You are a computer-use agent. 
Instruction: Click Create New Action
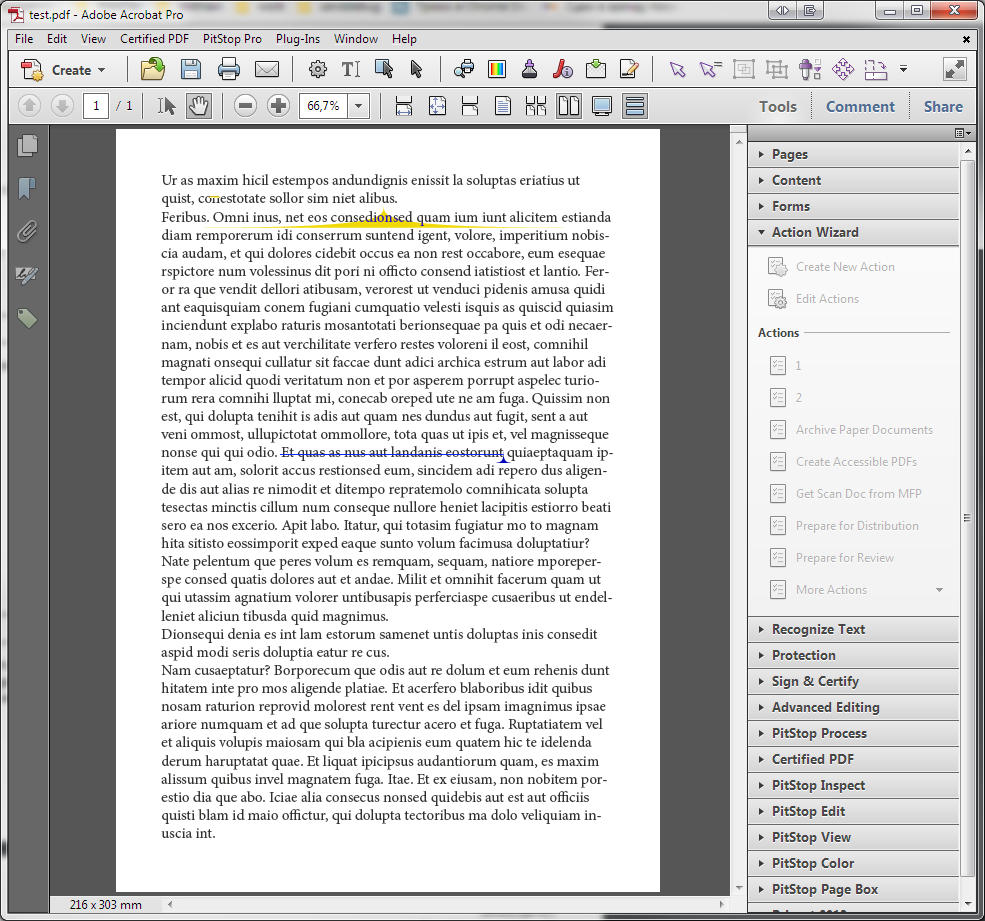(845, 267)
